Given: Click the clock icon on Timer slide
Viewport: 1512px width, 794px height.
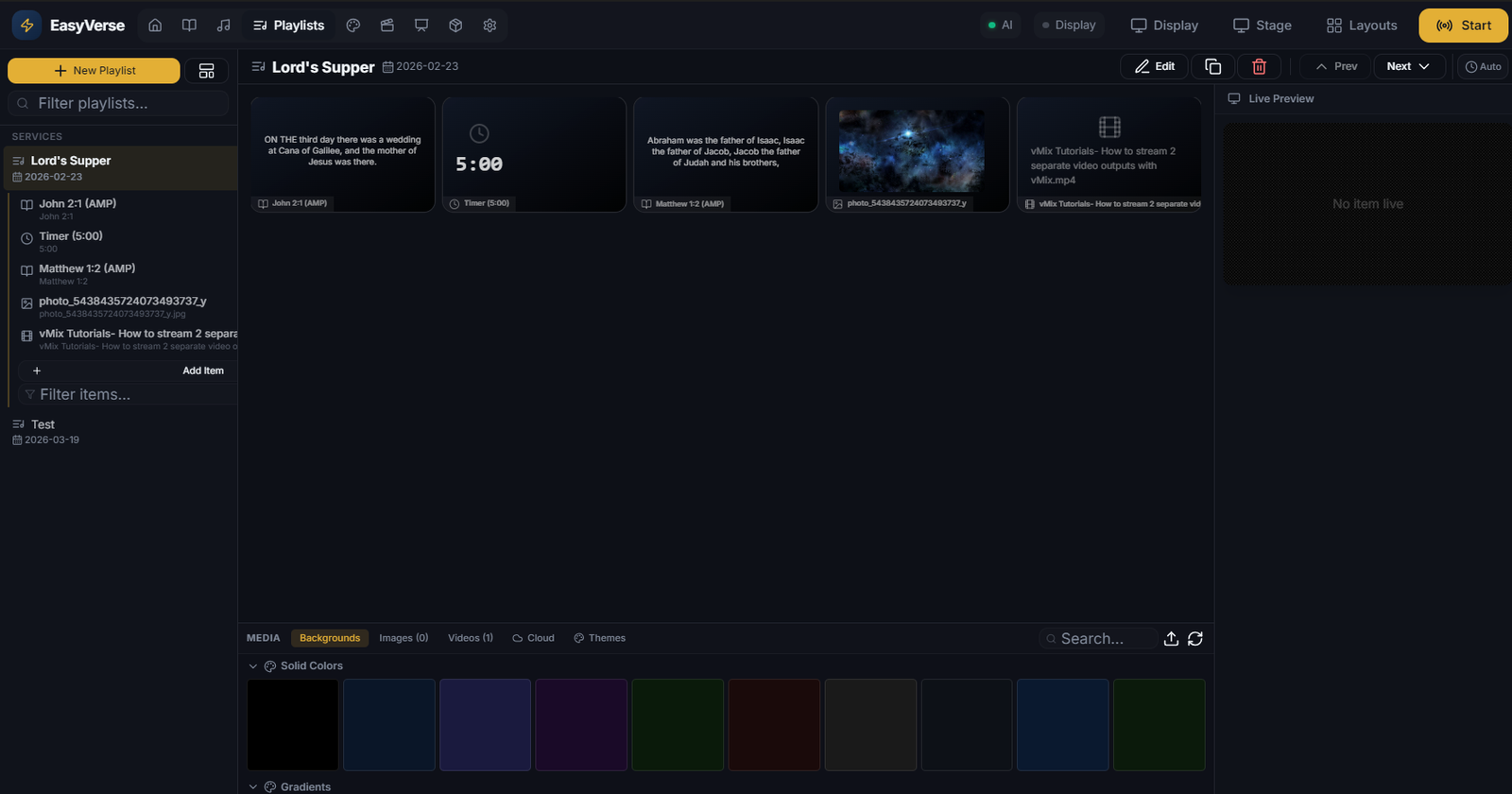Looking at the screenshot, I should [479, 133].
